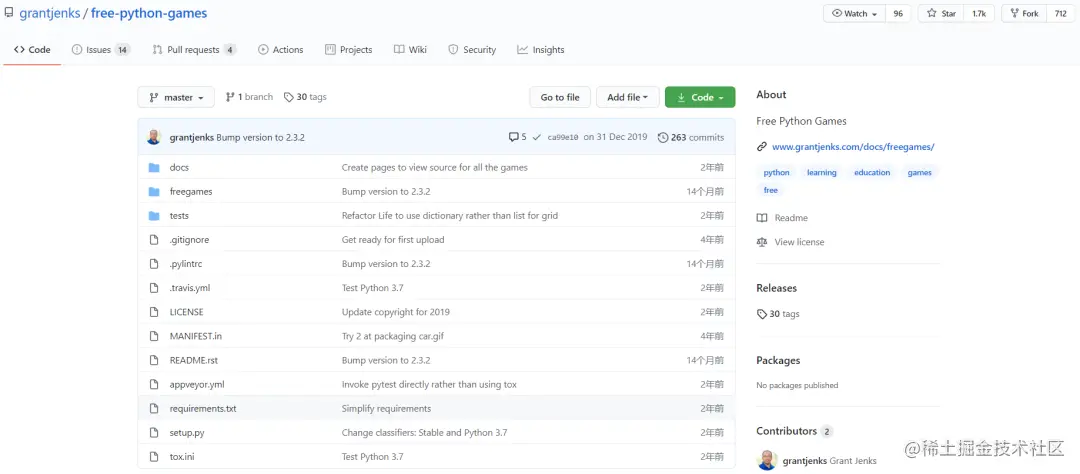Select the python topic tag
This screenshot has width=1080, height=474.
pyautogui.click(x=776, y=173)
